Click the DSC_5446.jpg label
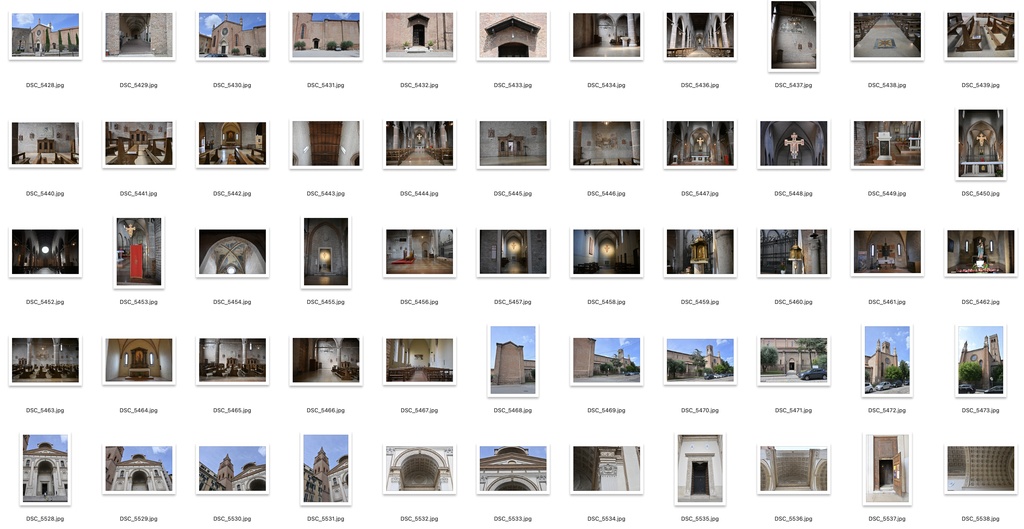 click(x=606, y=194)
